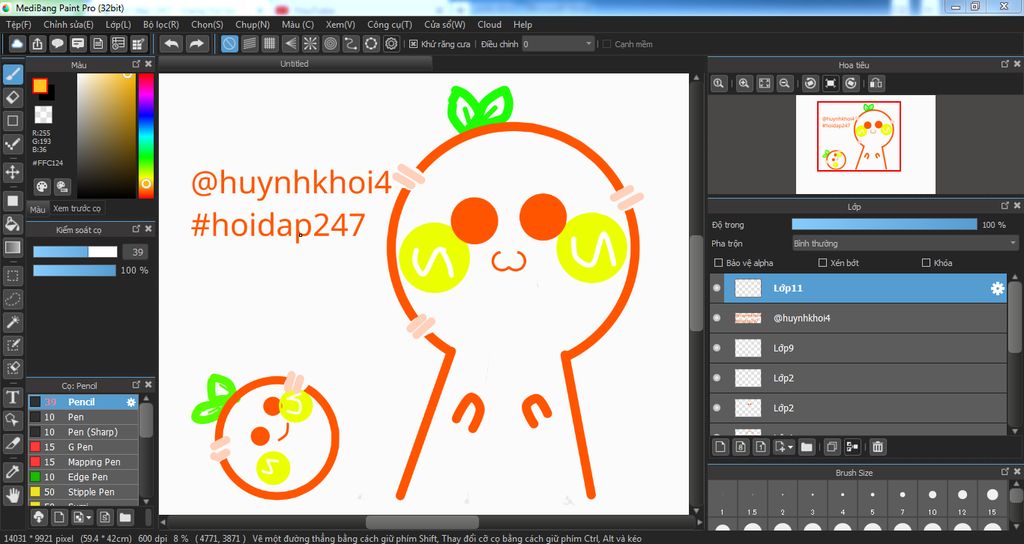Select the Text tool

pos(12,397)
